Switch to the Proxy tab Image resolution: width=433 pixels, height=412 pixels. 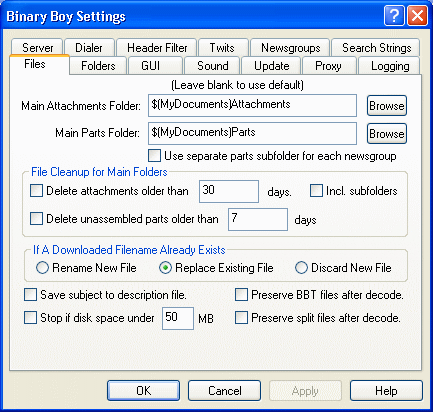pyautogui.click(x=329, y=66)
